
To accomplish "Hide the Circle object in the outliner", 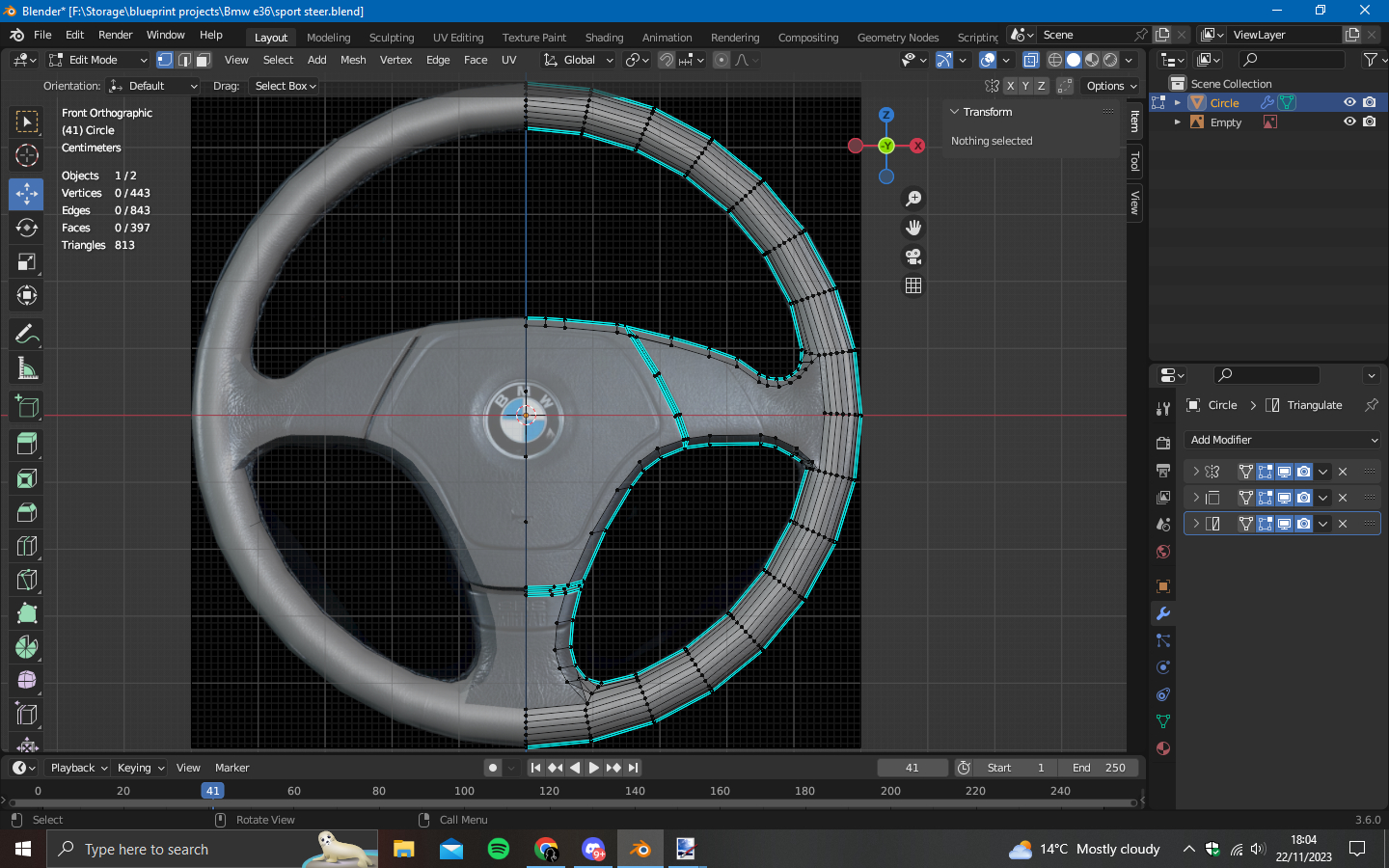I will click(x=1349, y=102).
